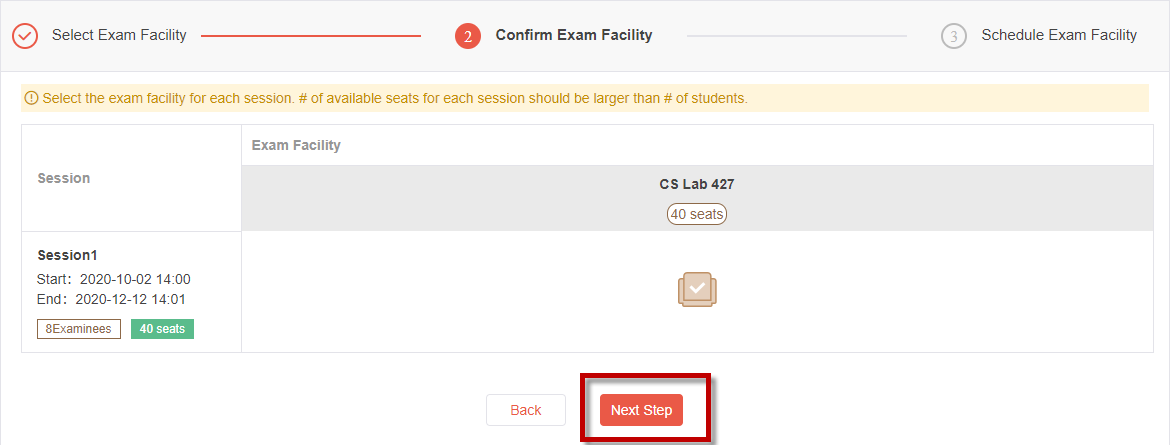
Task: Click the green 40 seats tag
Action: (x=163, y=329)
